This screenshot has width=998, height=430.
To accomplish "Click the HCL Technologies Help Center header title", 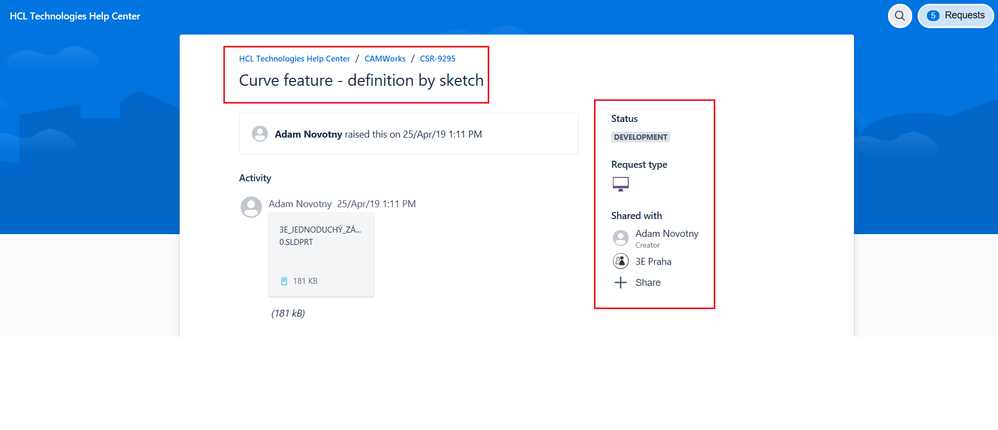I will point(75,16).
